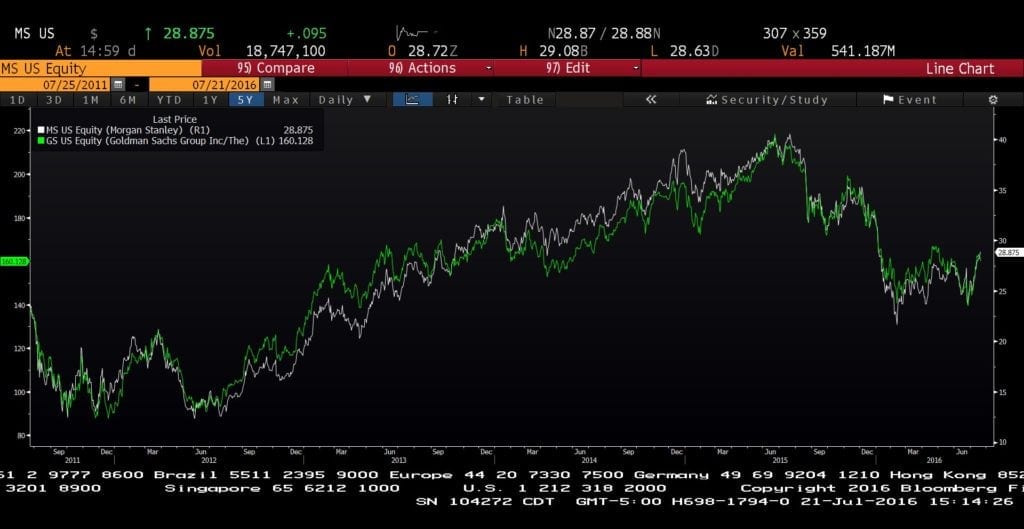Collapse panel with double left arrows
Viewport: 1024px width, 529px height.
650,99
